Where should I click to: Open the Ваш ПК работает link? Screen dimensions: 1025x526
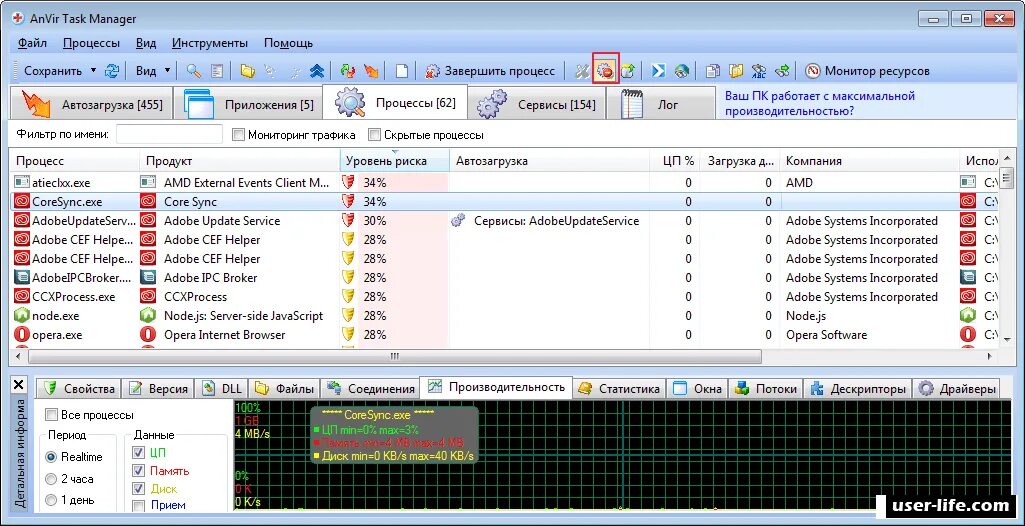(x=819, y=103)
